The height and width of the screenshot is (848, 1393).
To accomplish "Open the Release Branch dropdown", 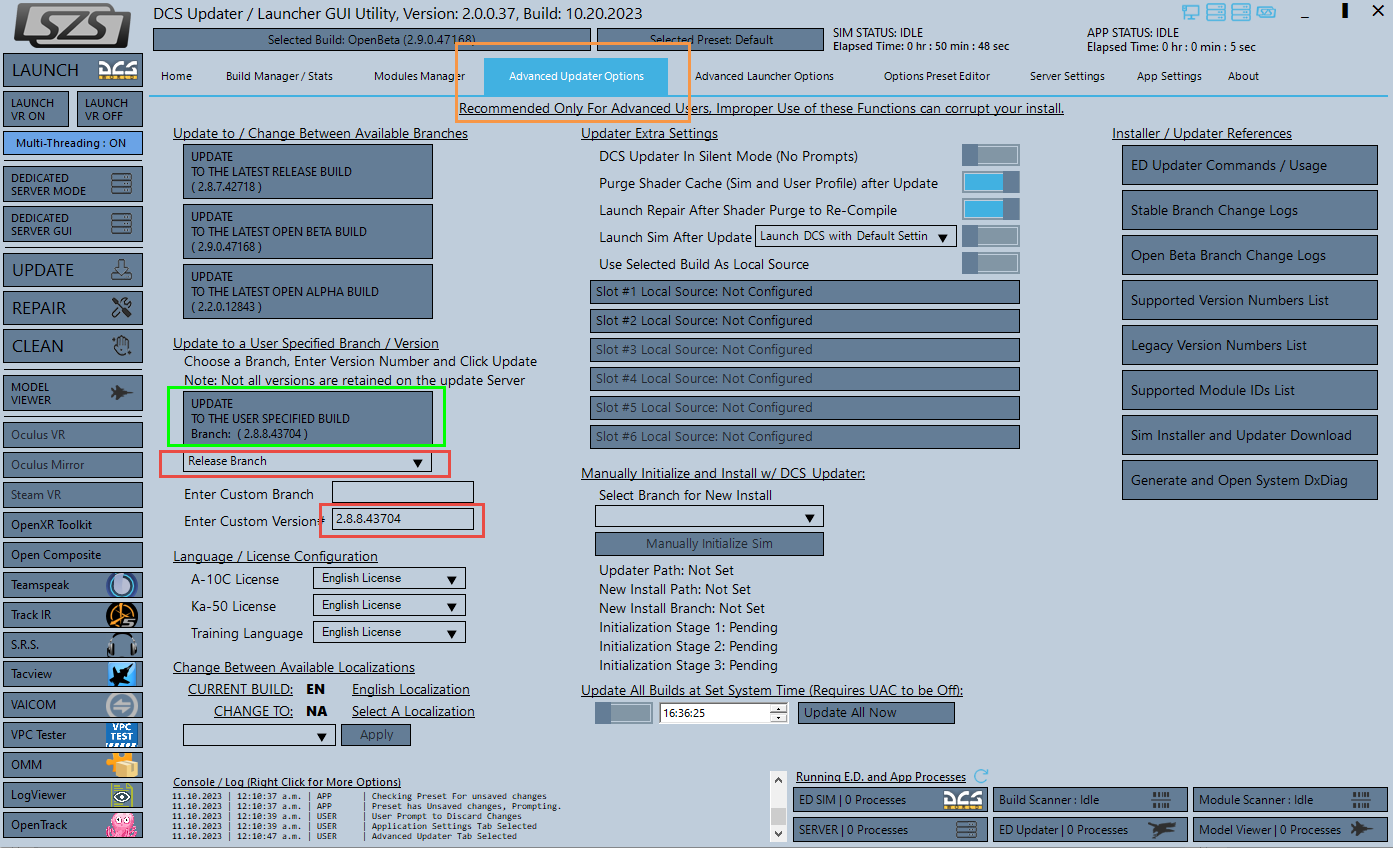I will tap(307, 461).
